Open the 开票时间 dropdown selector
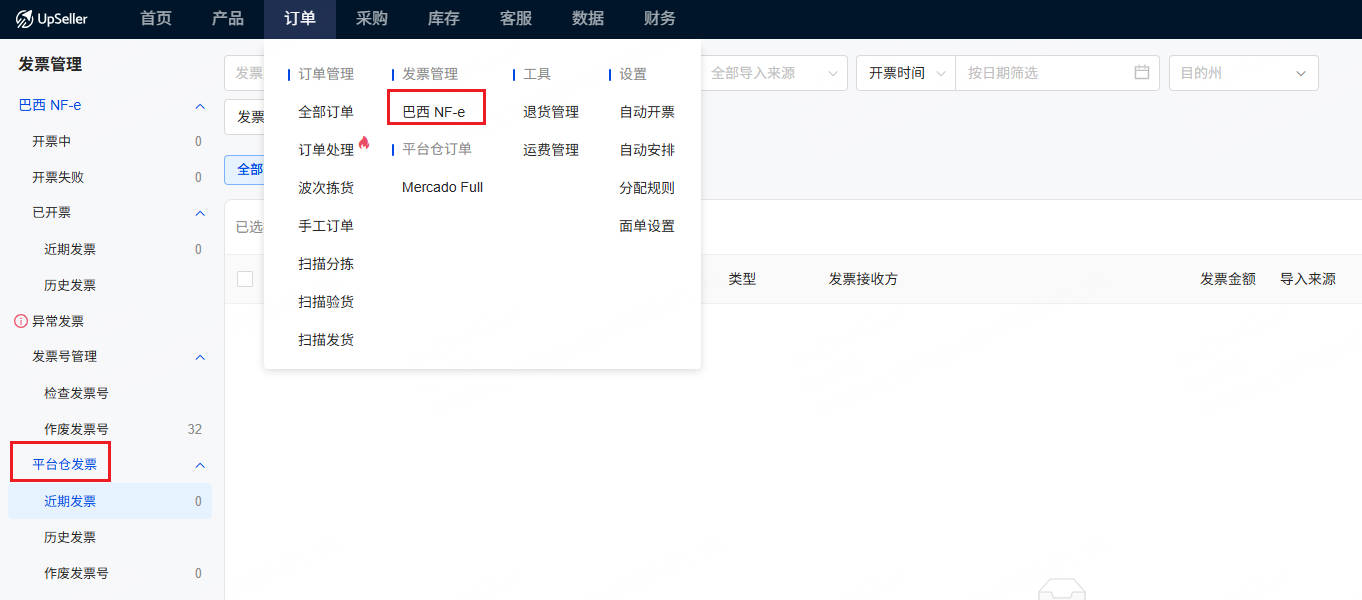The height and width of the screenshot is (600, 1362). [x=905, y=73]
